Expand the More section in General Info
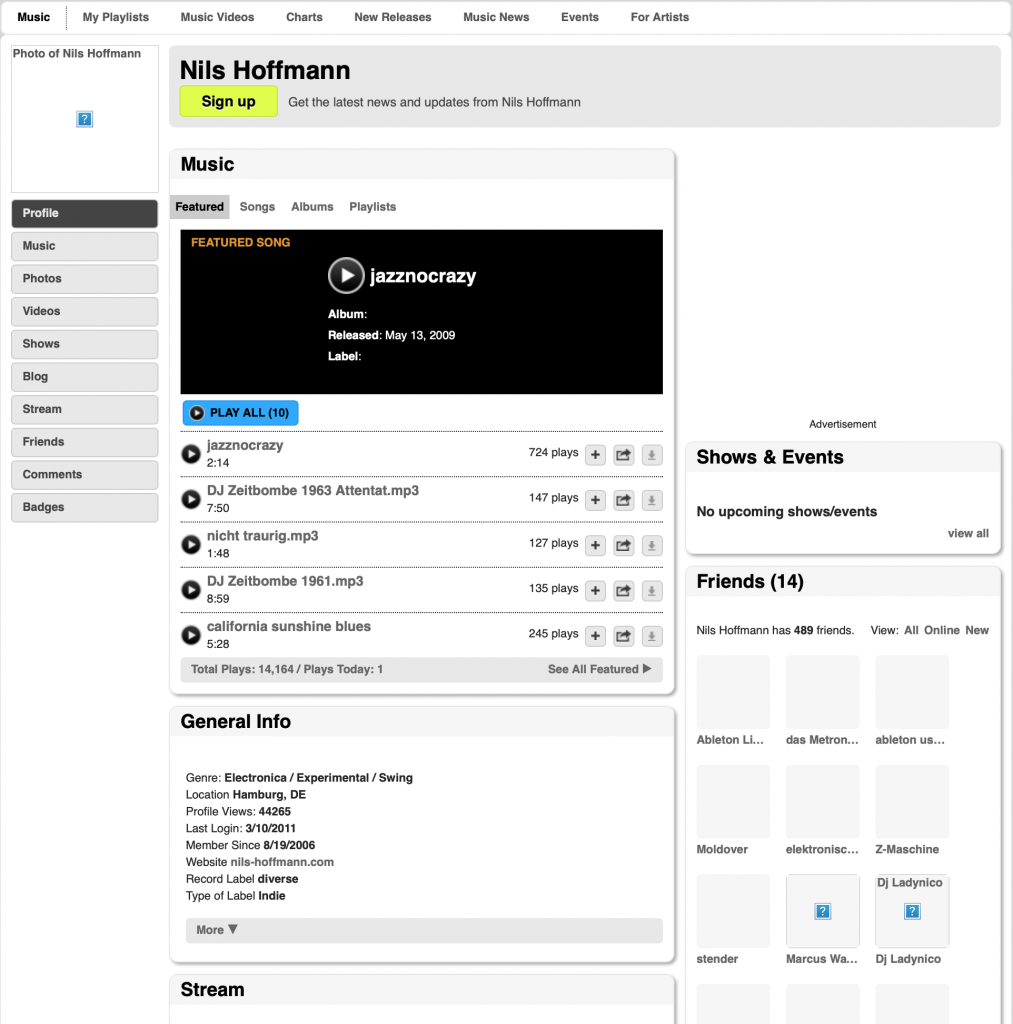The image size is (1013, 1024). tap(215, 930)
